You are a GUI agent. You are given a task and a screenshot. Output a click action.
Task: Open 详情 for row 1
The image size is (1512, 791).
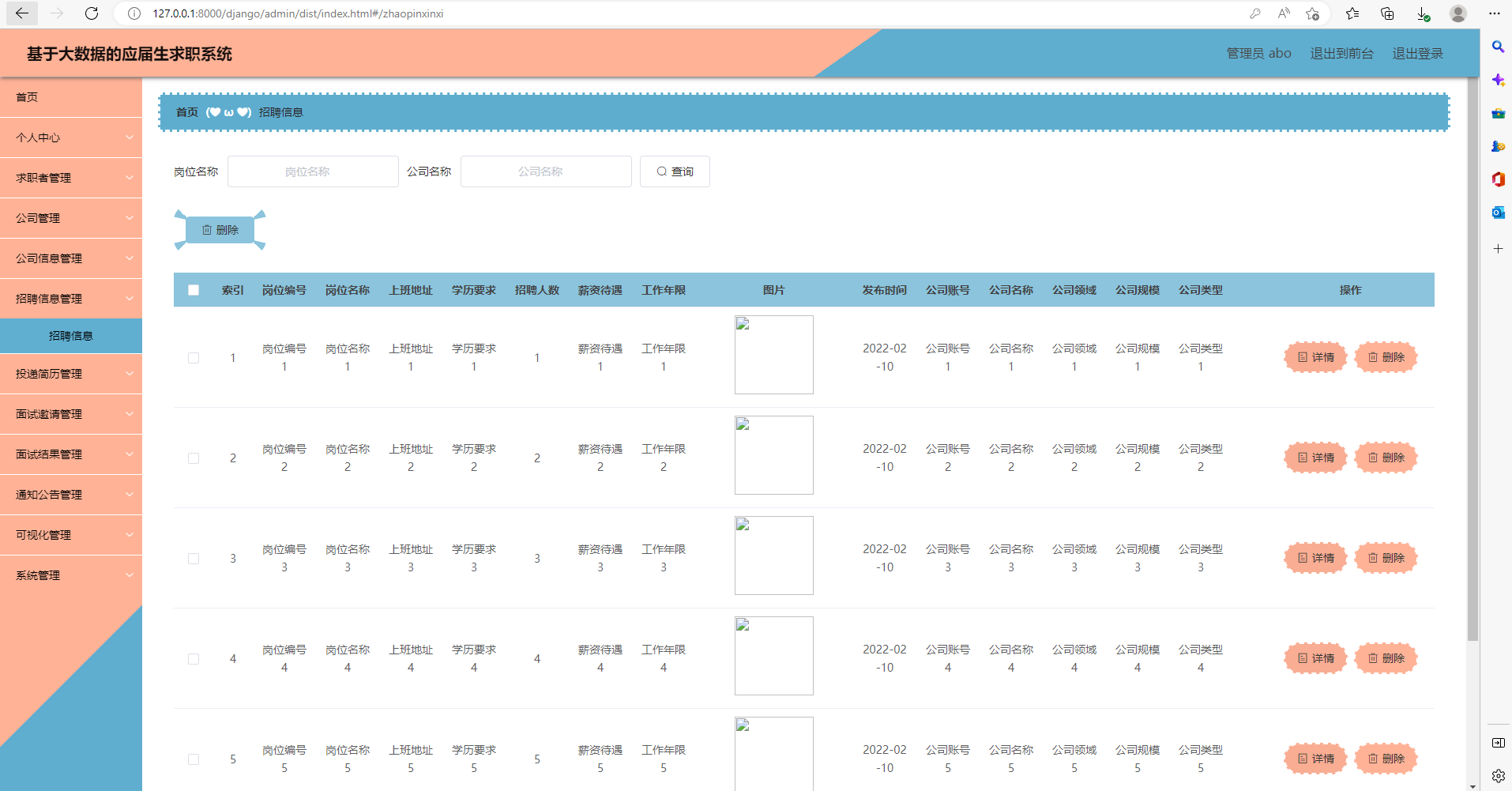(x=1315, y=357)
